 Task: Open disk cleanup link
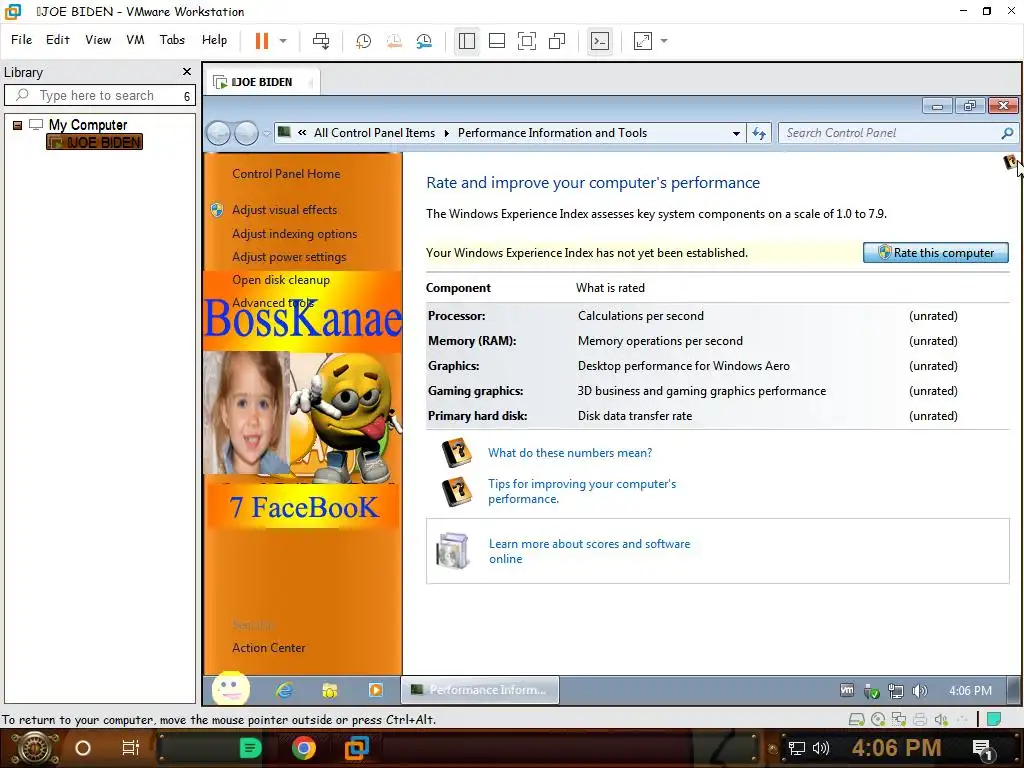pos(281,280)
